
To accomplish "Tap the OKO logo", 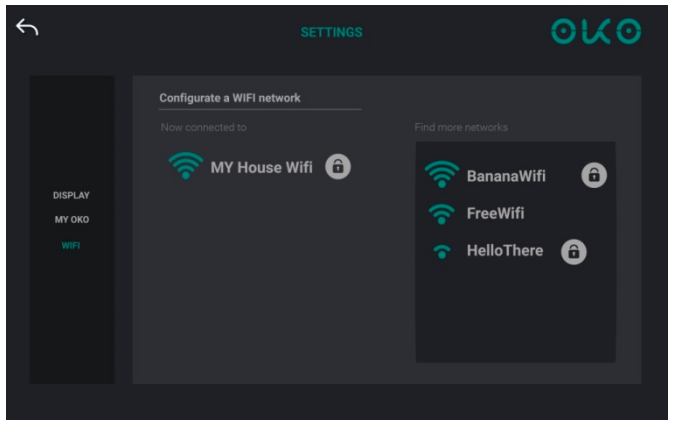I will [596, 31].
